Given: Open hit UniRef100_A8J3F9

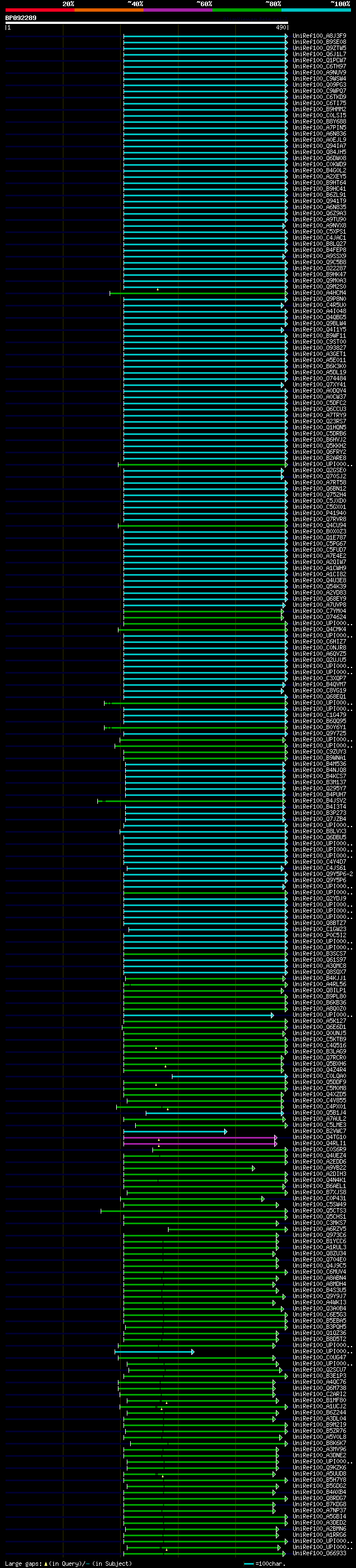Looking at the screenshot, I should [319, 36].
